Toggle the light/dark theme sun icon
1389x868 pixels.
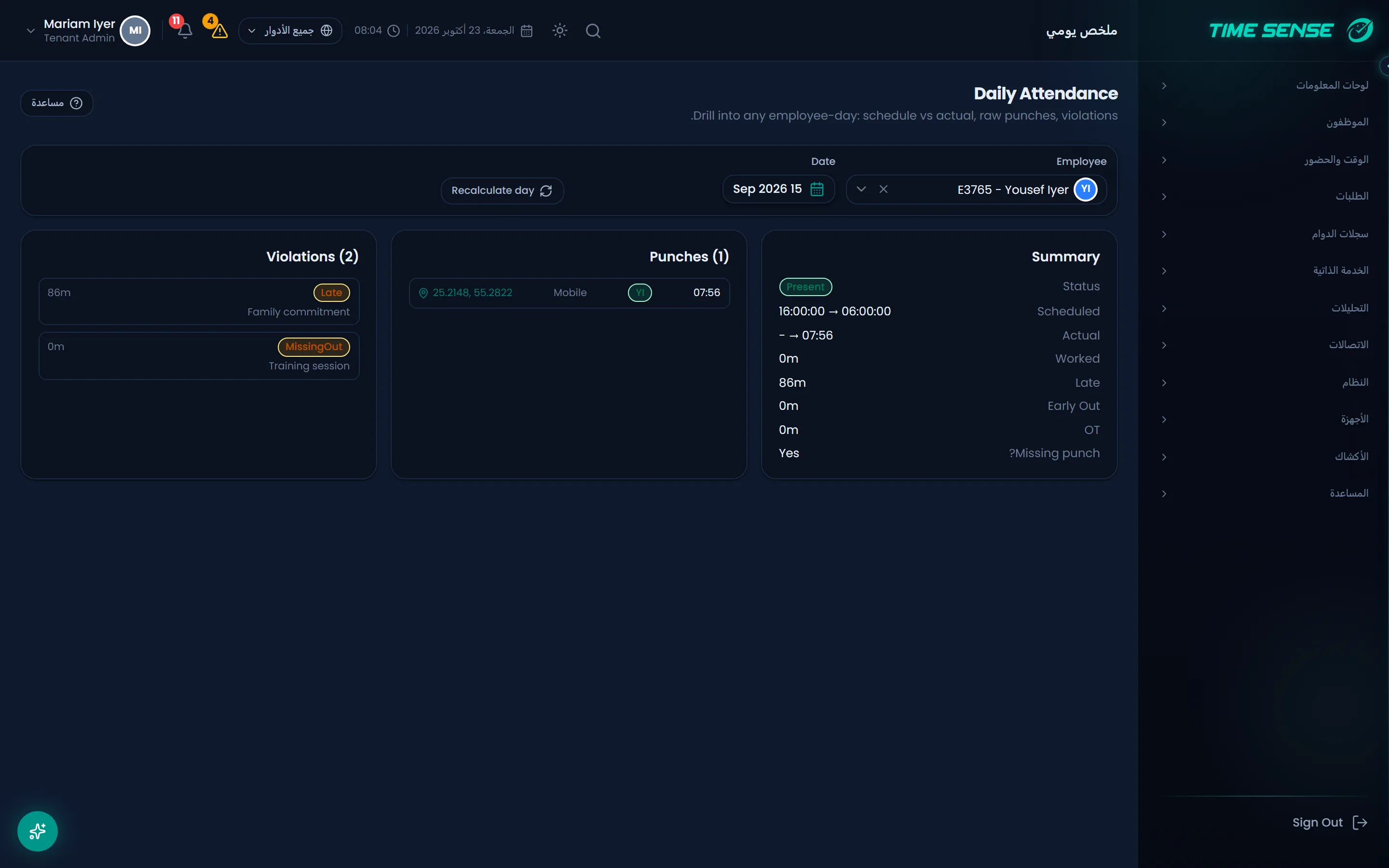pos(559,30)
